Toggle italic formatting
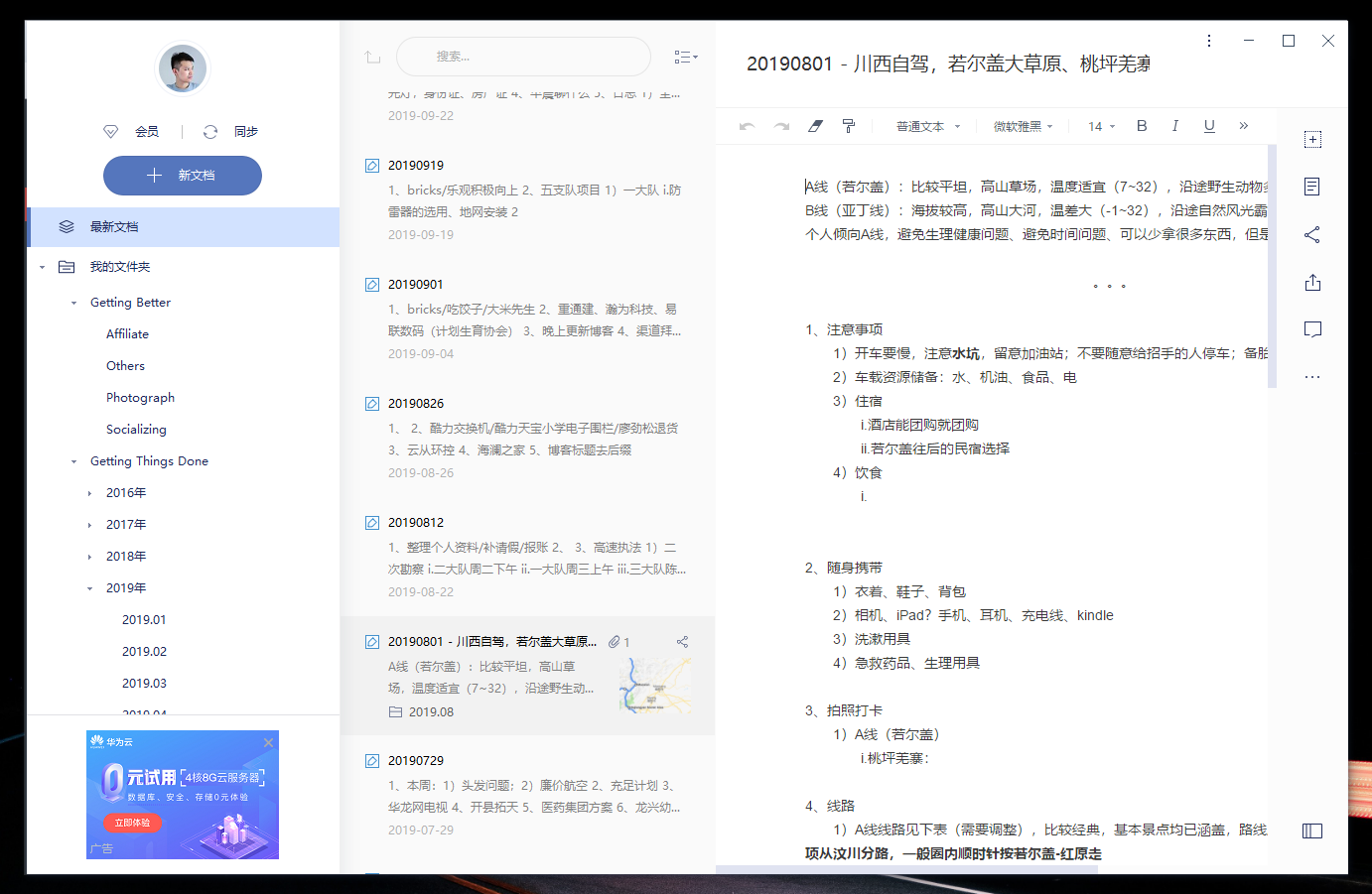1372x894 pixels. tap(1174, 126)
